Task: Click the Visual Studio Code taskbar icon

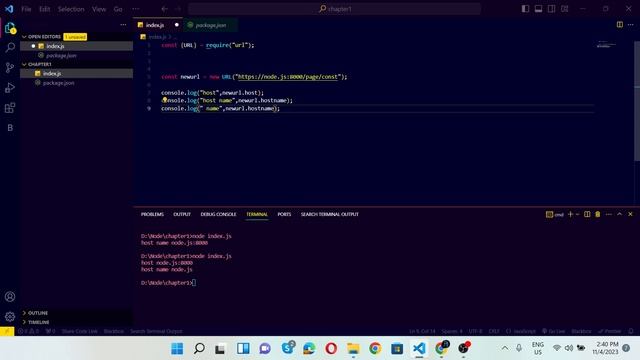Action: pos(419,349)
